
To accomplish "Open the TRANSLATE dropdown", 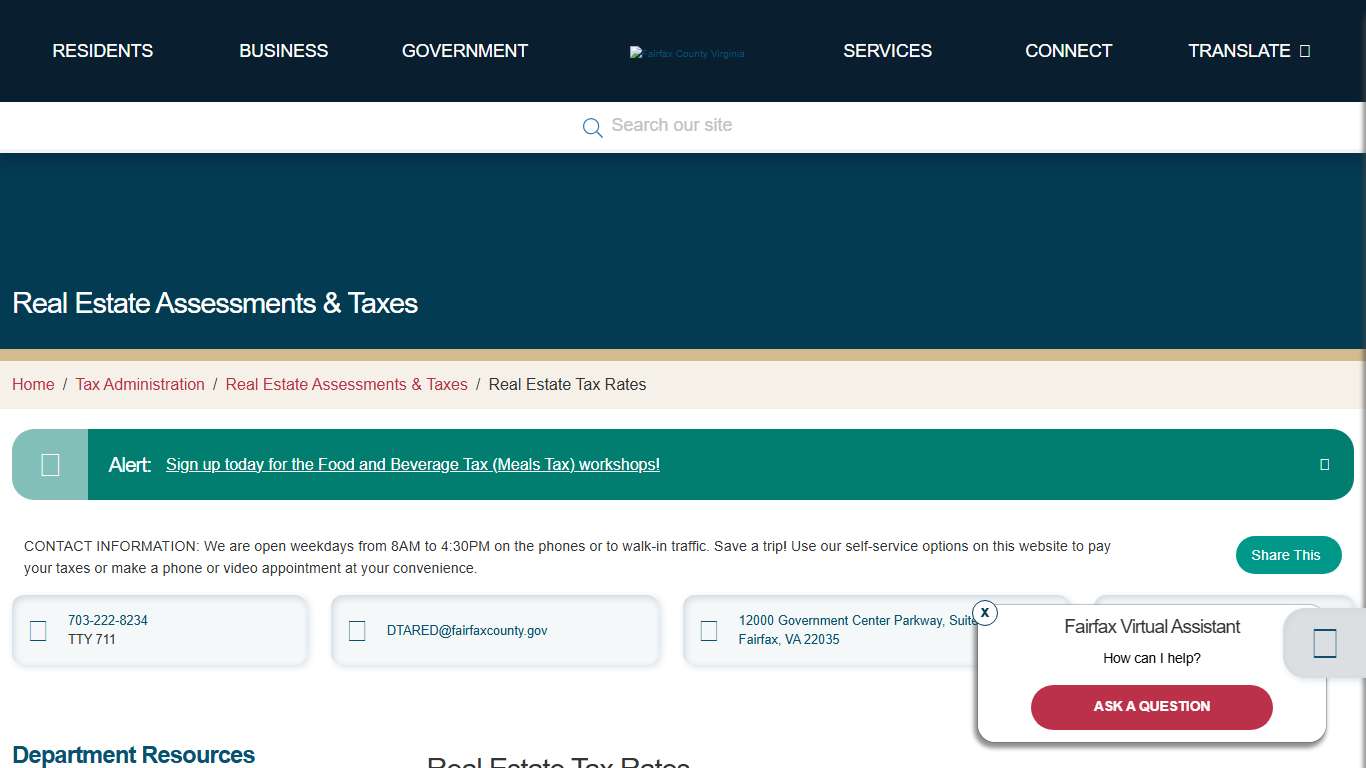I will pos(1239,50).
